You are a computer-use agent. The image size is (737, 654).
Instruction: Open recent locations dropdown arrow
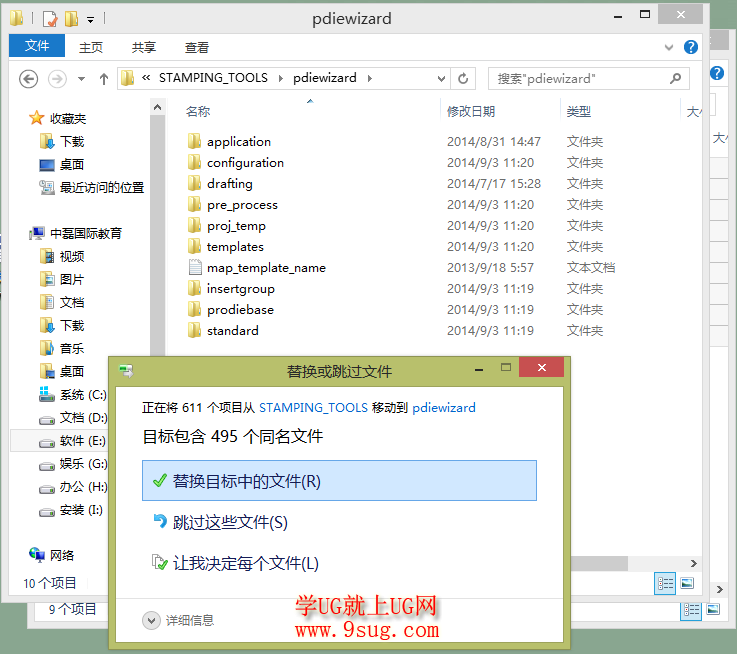[81, 79]
